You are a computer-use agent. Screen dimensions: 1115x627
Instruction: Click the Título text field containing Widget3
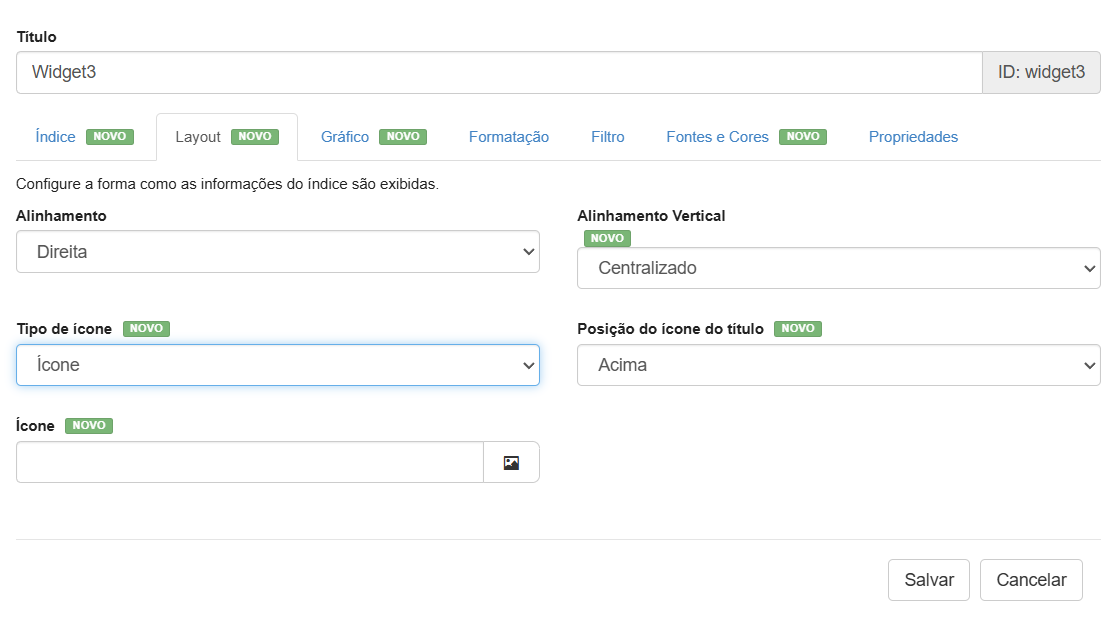pyautogui.click(x=498, y=72)
